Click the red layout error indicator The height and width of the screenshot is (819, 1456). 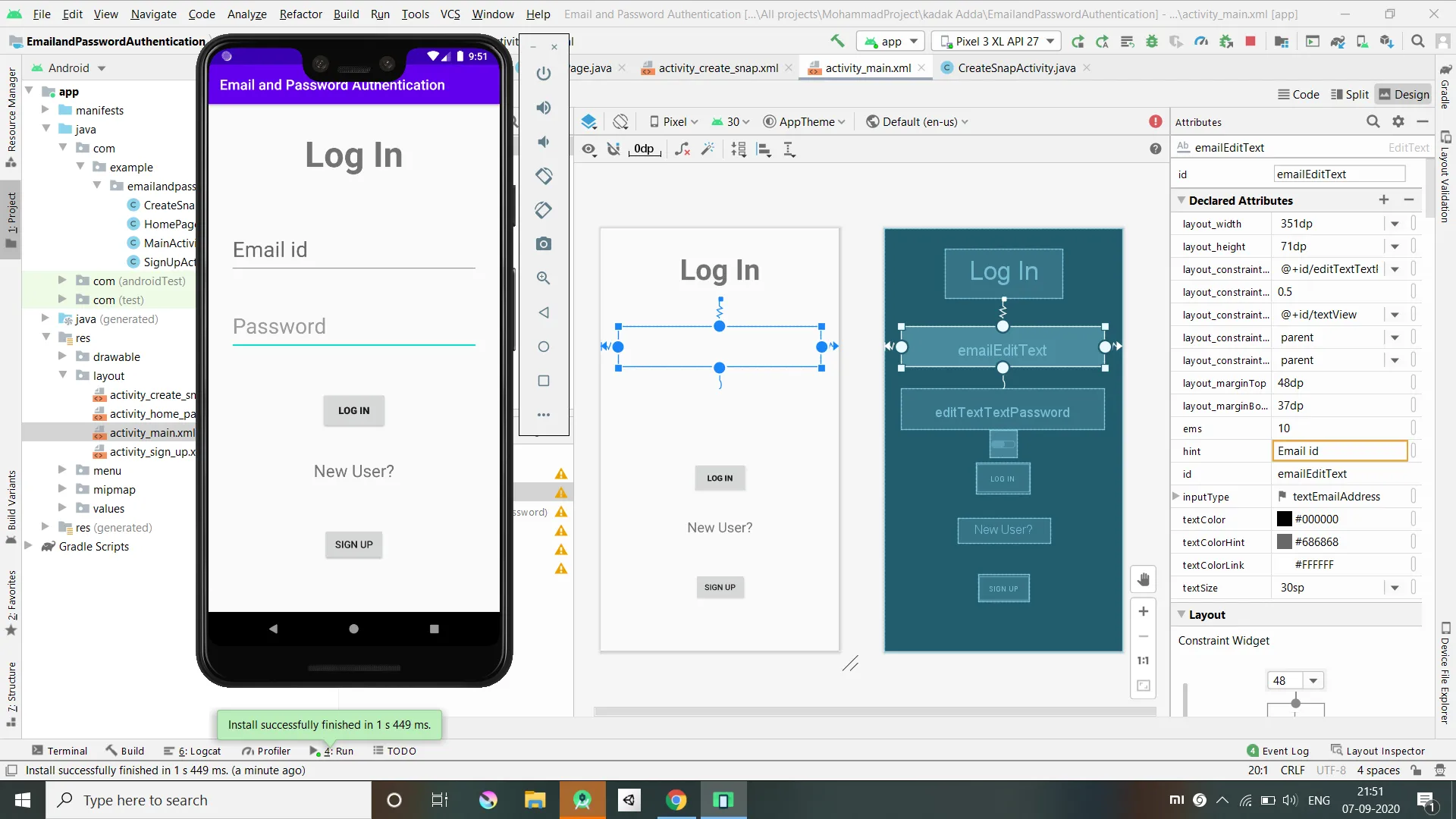point(1155,121)
